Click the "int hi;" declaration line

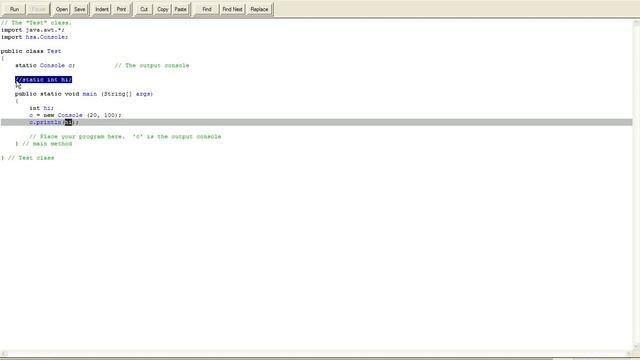coord(41,108)
